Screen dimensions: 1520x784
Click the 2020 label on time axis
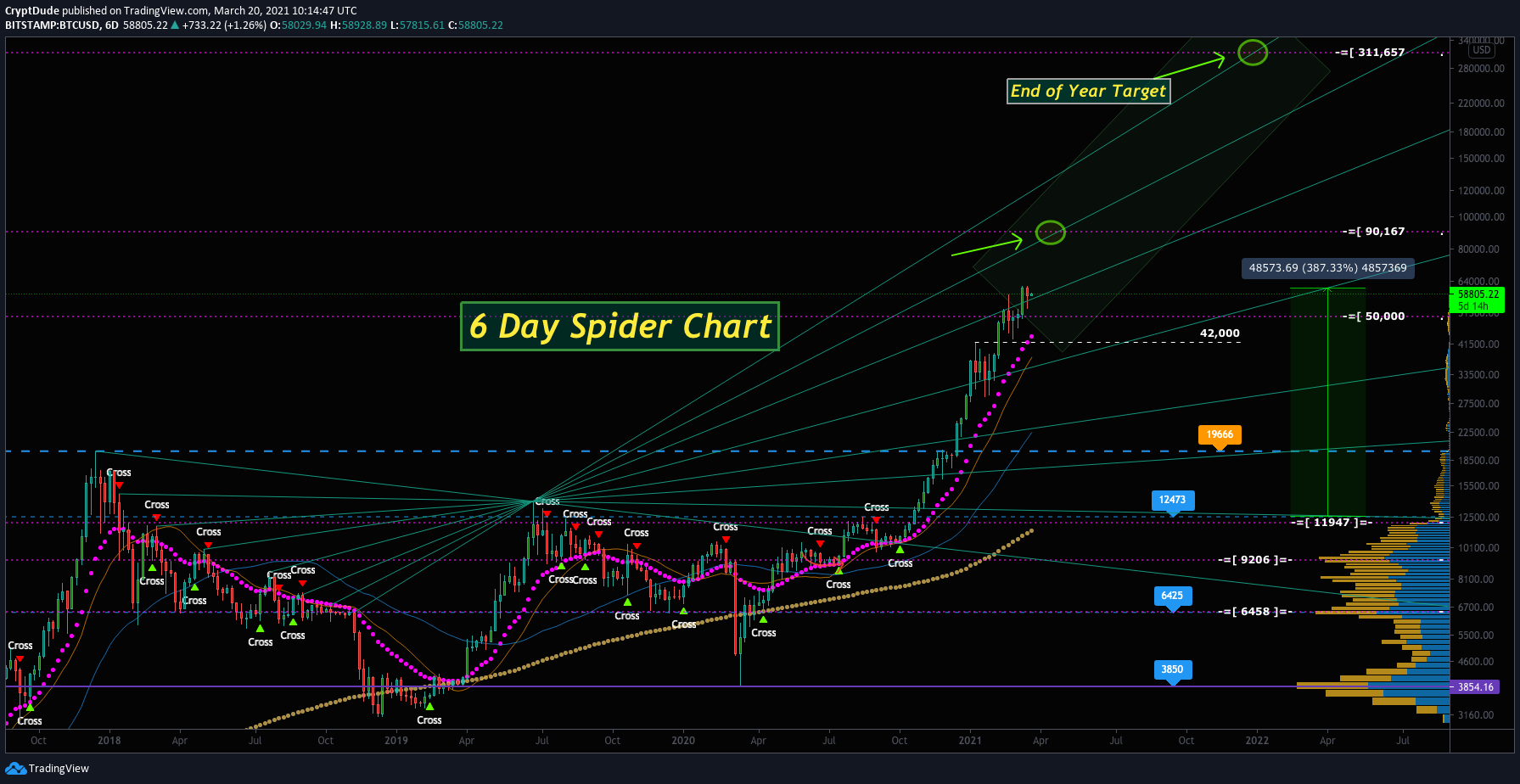[683, 741]
